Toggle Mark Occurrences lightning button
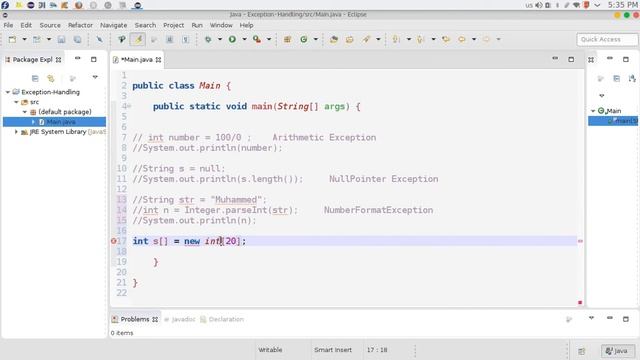 138,40
